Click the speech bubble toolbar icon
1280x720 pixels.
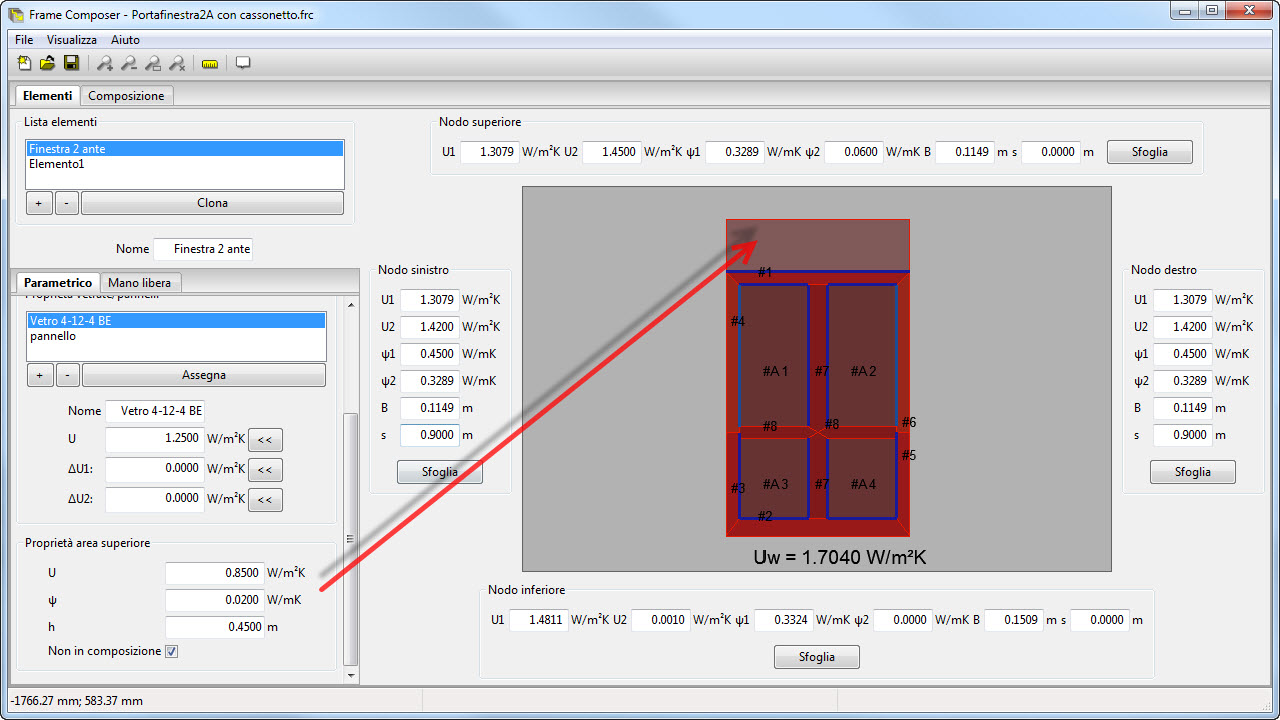click(x=243, y=63)
